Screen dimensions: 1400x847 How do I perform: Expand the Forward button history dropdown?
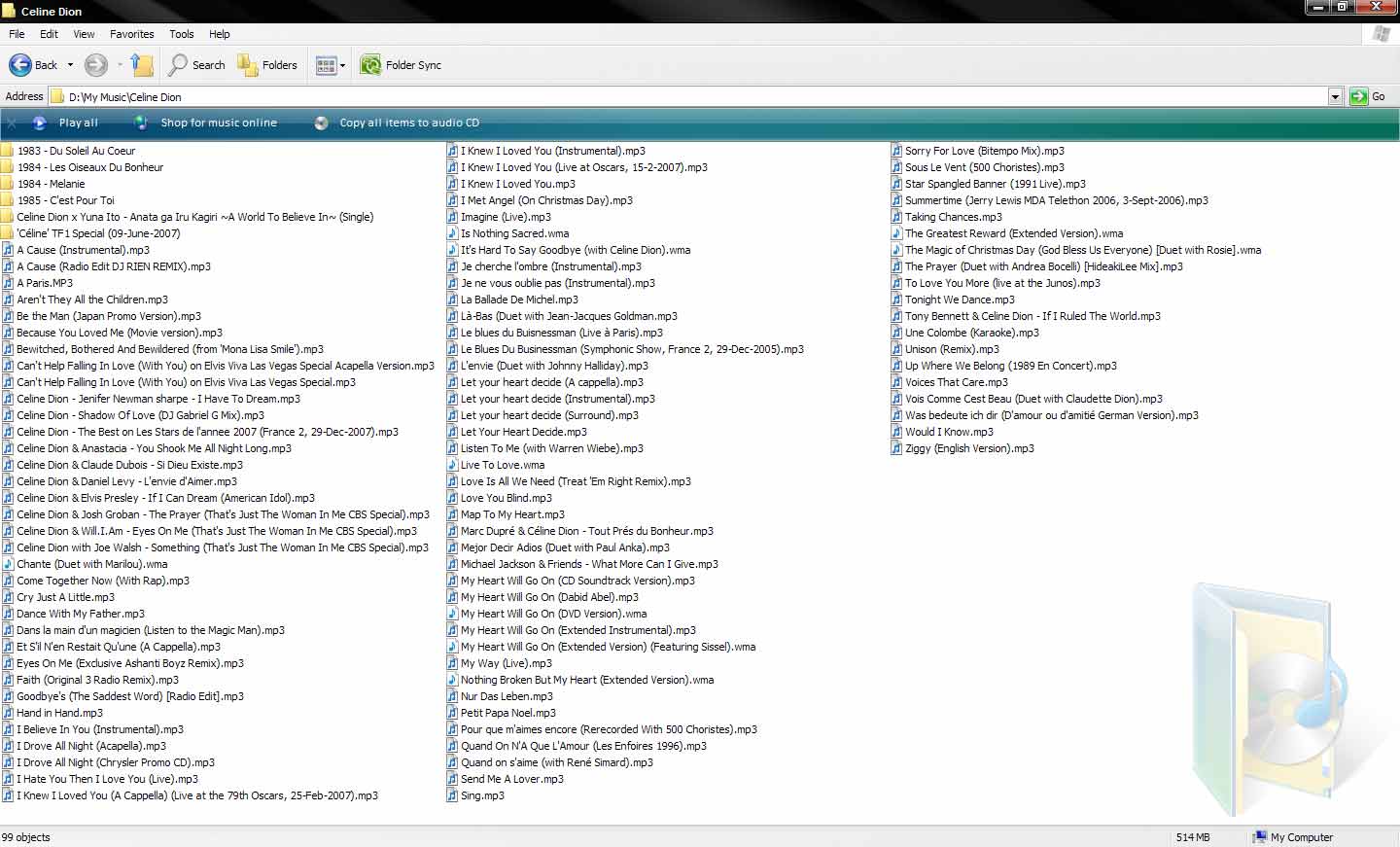pyautogui.click(x=120, y=65)
